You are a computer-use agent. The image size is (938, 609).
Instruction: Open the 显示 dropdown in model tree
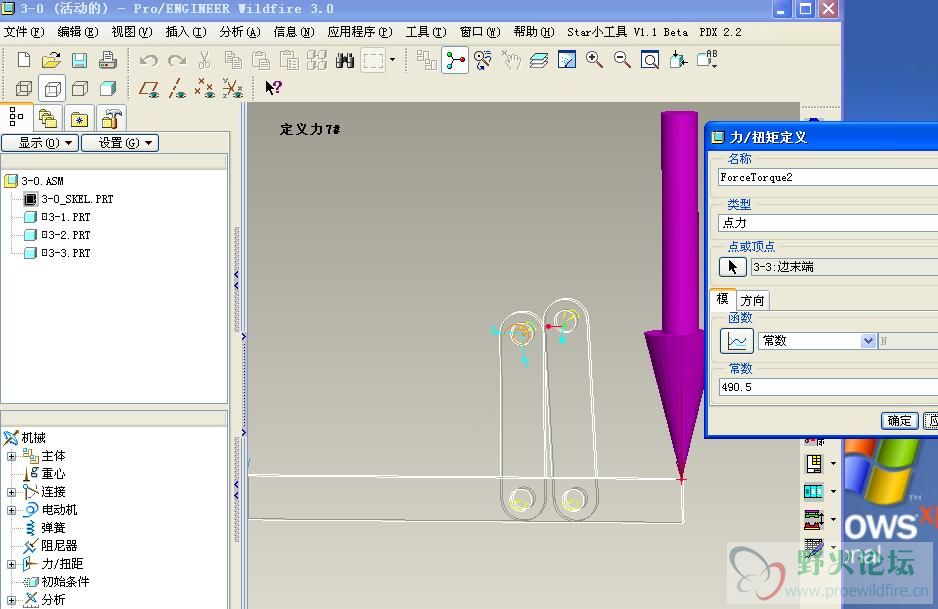click(x=40, y=143)
